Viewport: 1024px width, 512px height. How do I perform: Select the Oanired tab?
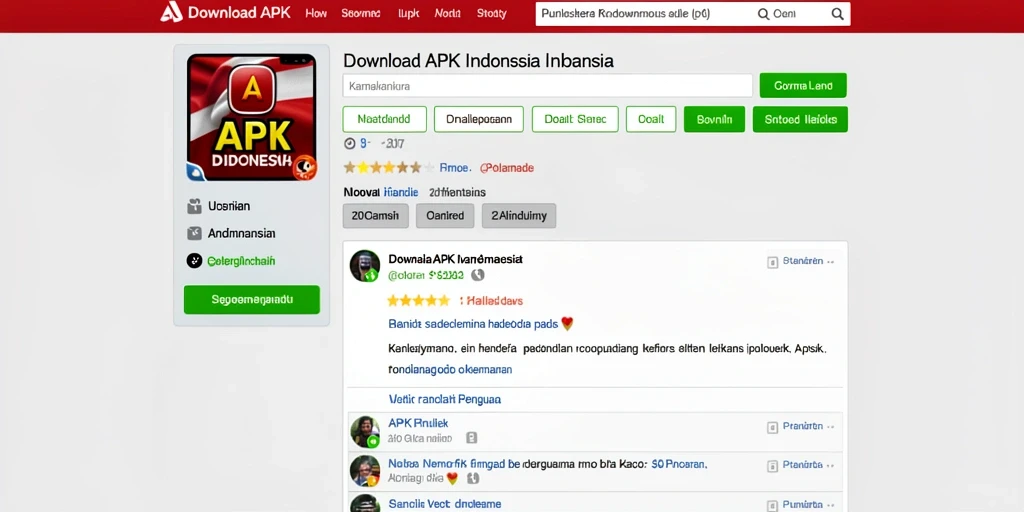click(445, 216)
